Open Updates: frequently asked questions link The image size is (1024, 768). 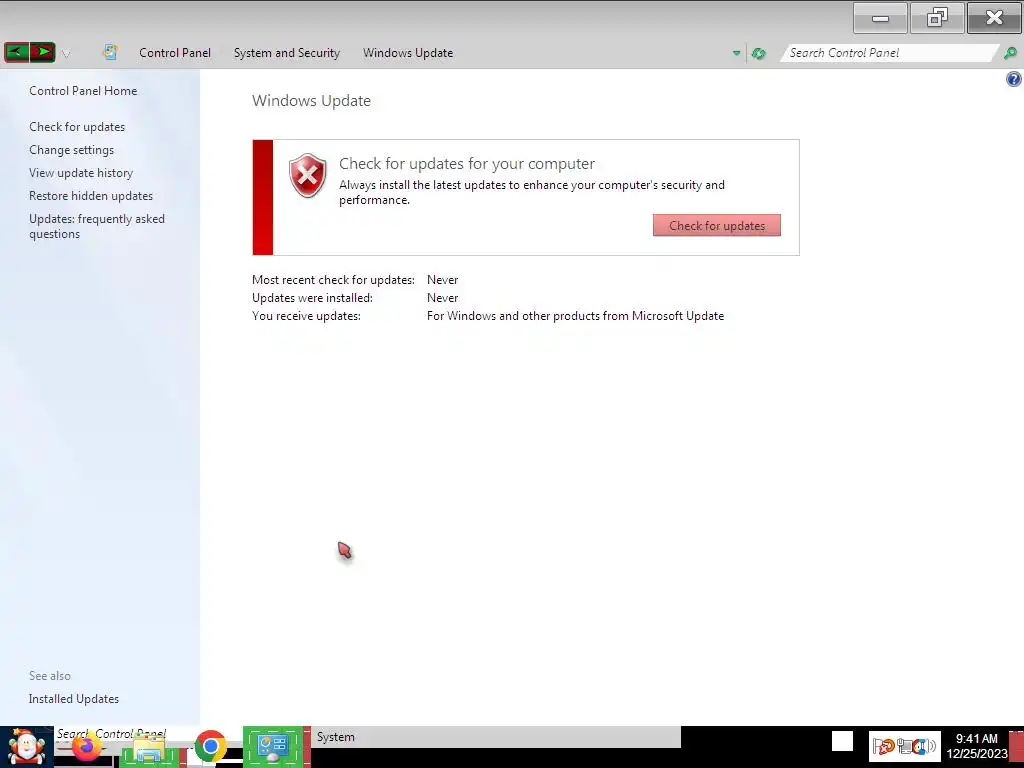(97, 226)
